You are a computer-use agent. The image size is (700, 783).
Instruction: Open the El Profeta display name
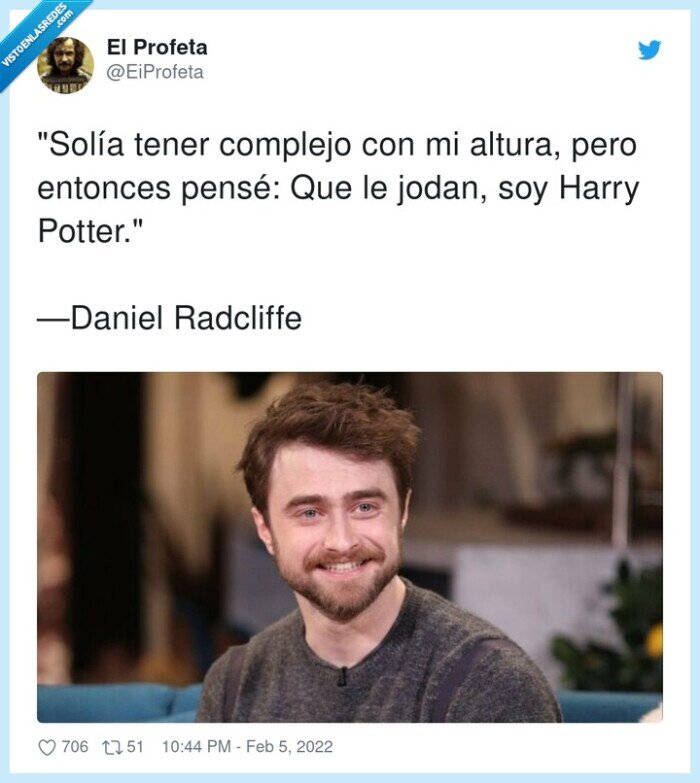click(x=157, y=47)
